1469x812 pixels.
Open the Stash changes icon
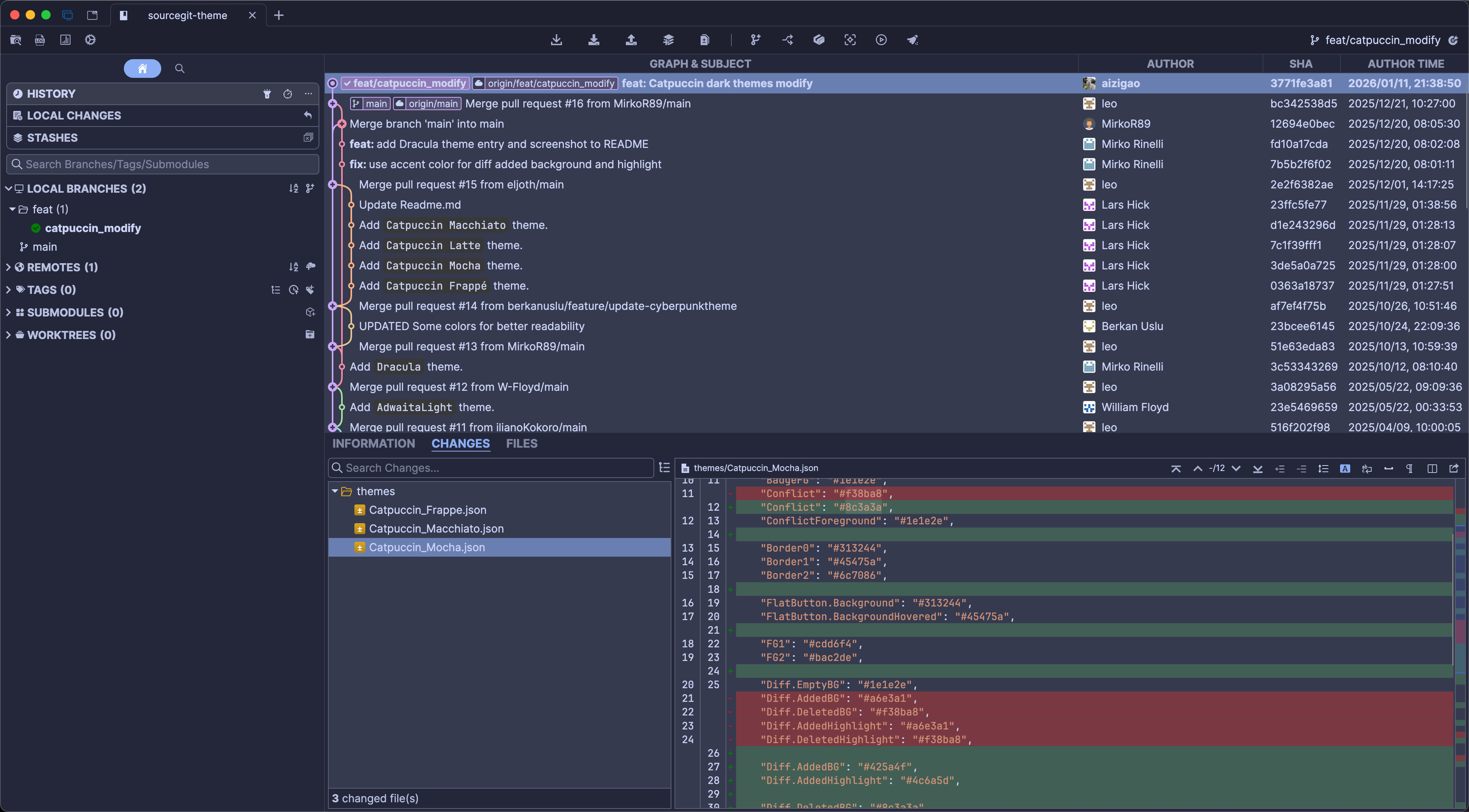(668, 40)
